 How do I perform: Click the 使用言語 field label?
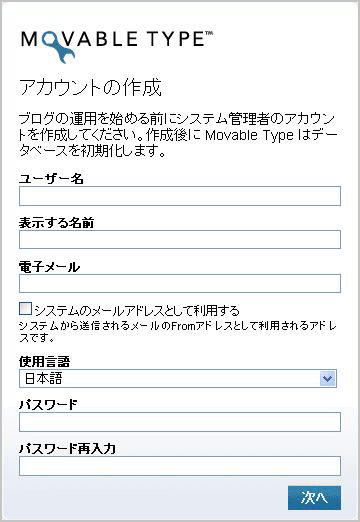point(44,361)
